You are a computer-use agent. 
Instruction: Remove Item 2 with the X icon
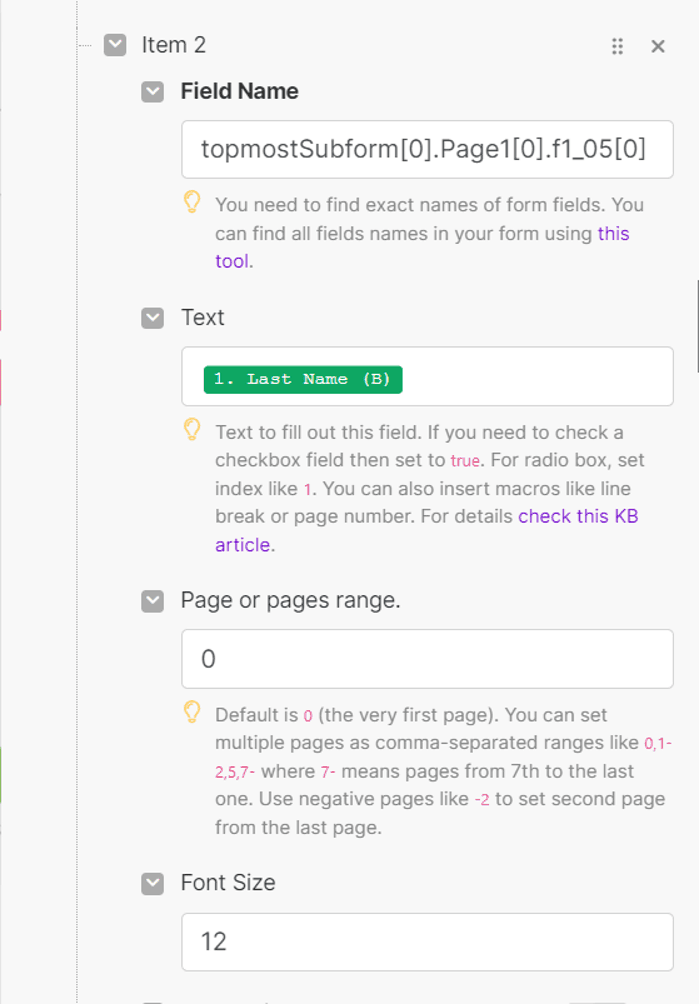tap(658, 46)
